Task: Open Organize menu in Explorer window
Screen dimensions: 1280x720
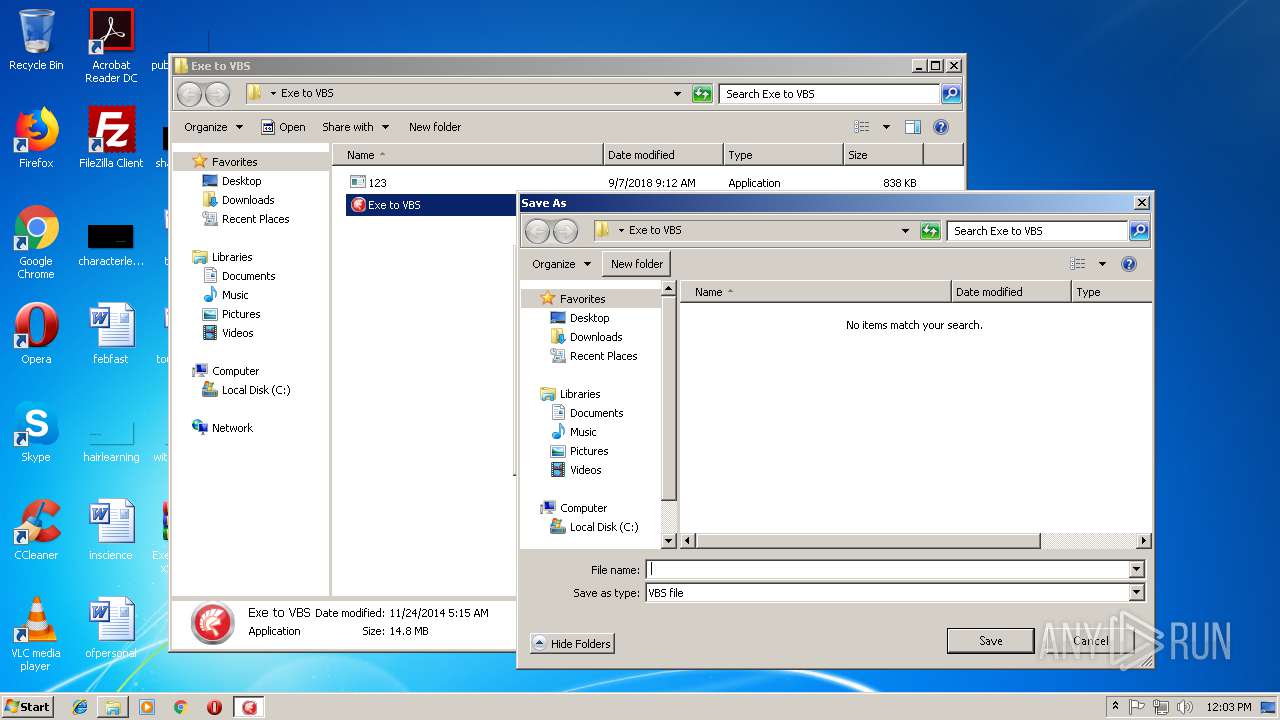Action: [213, 127]
